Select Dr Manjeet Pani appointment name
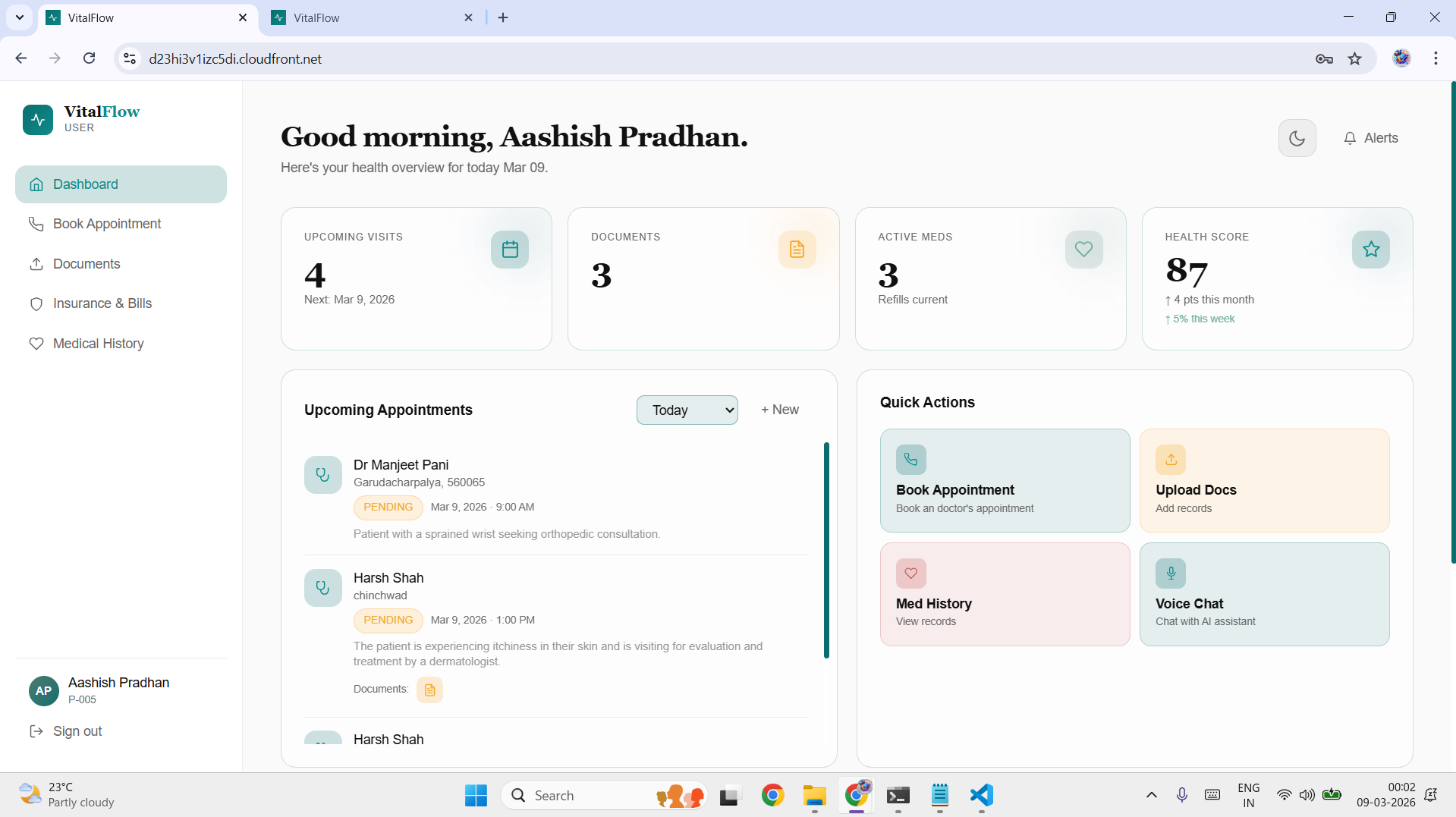This screenshot has width=1456, height=817. [401, 465]
